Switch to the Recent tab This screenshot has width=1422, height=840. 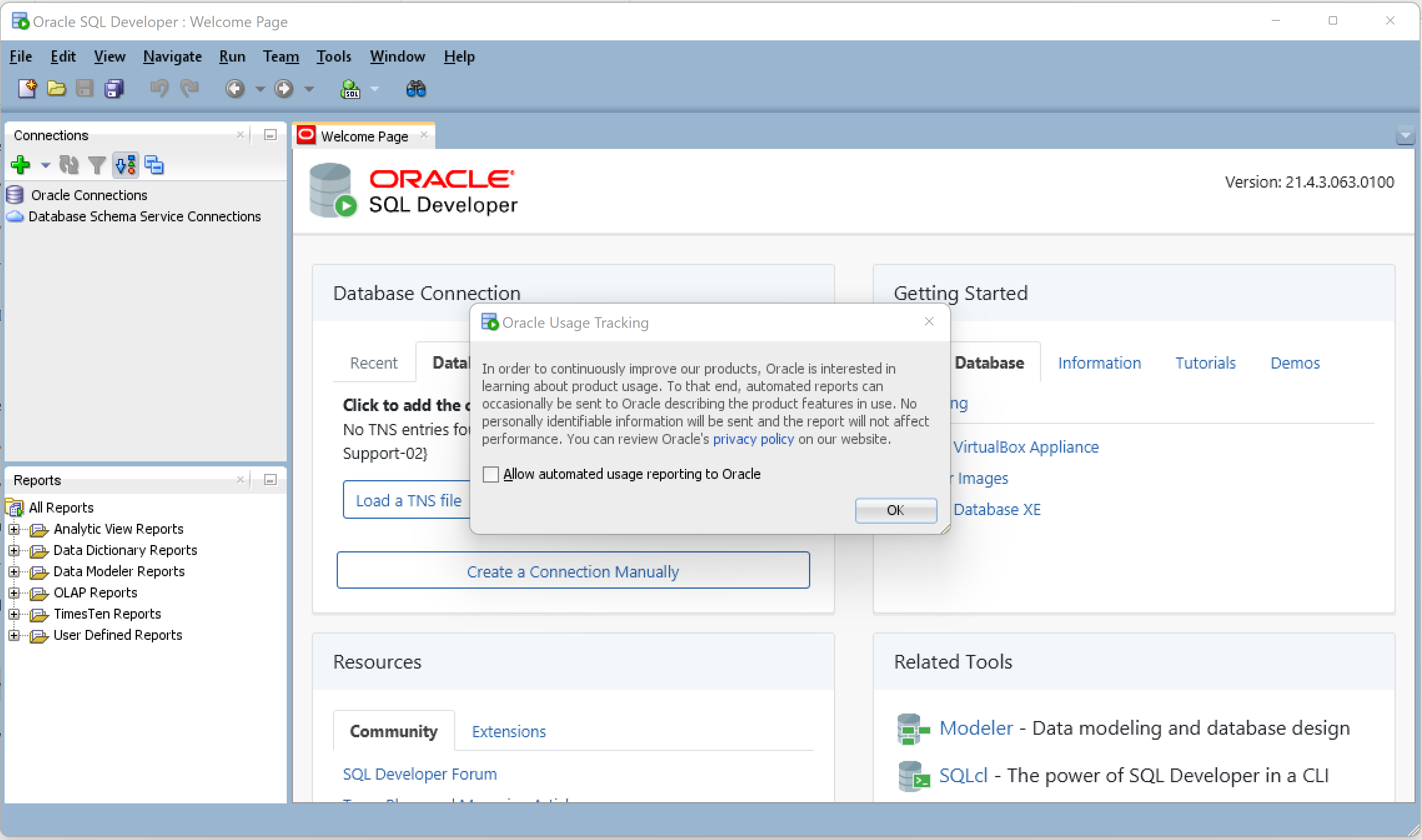coord(374,363)
